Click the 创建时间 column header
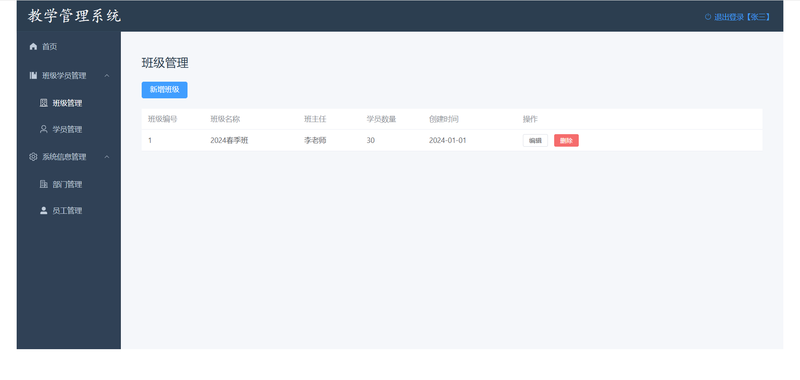Image resolution: width=800 pixels, height=380 pixels. 444,119
